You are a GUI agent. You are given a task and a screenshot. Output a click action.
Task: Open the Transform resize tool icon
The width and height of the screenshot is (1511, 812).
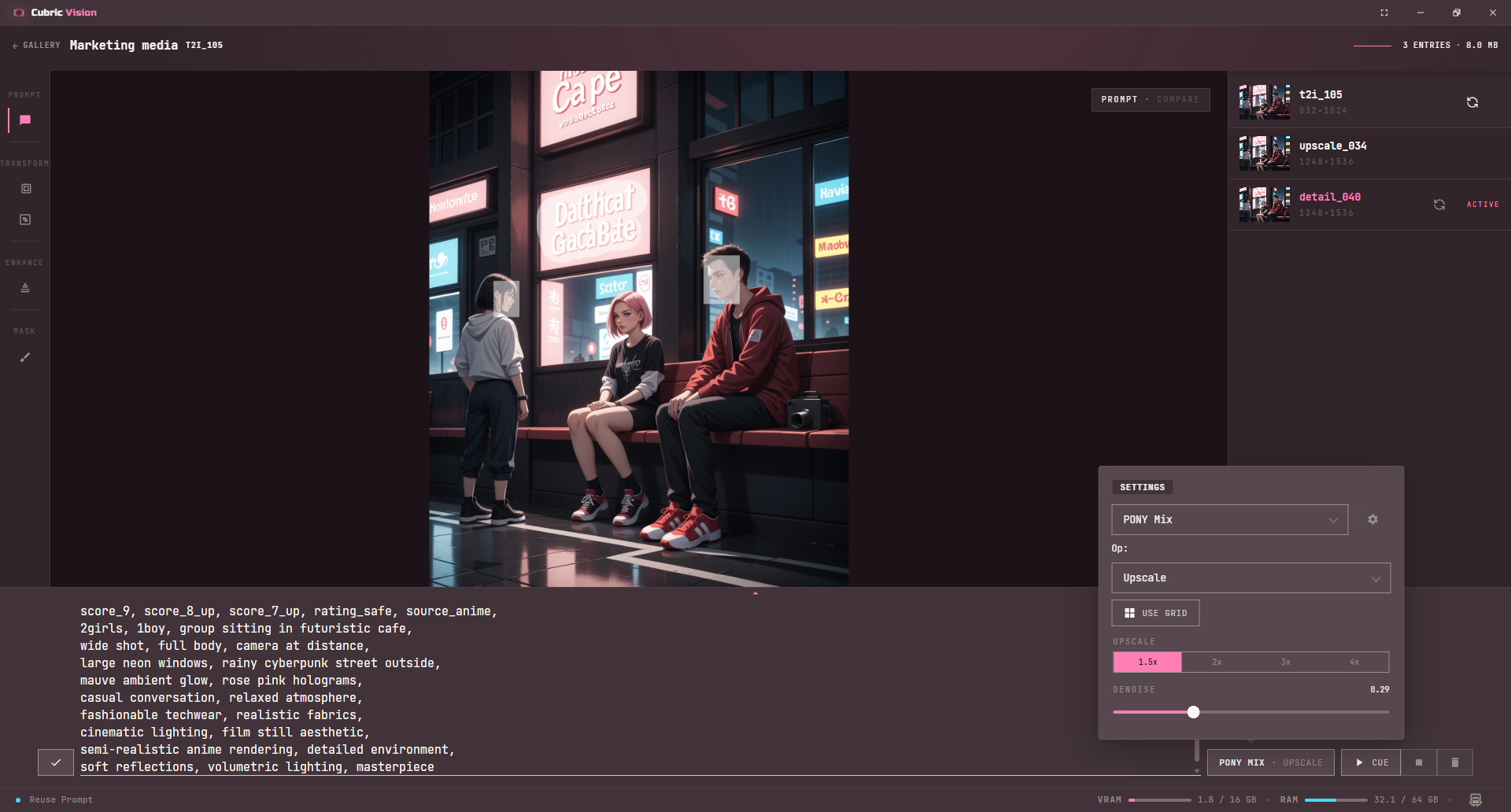(25, 220)
